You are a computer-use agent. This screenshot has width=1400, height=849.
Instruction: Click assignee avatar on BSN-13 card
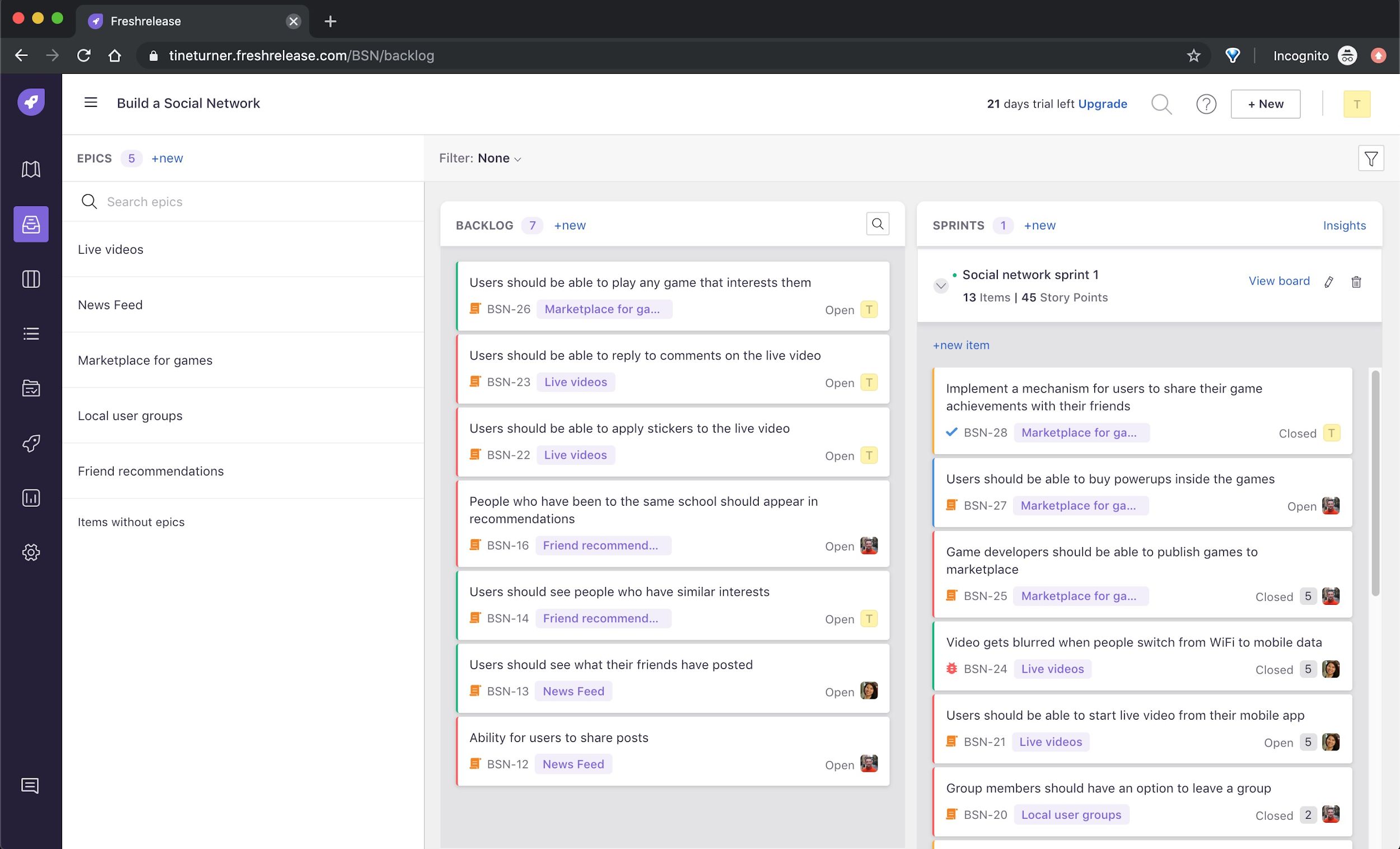tap(869, 691)
